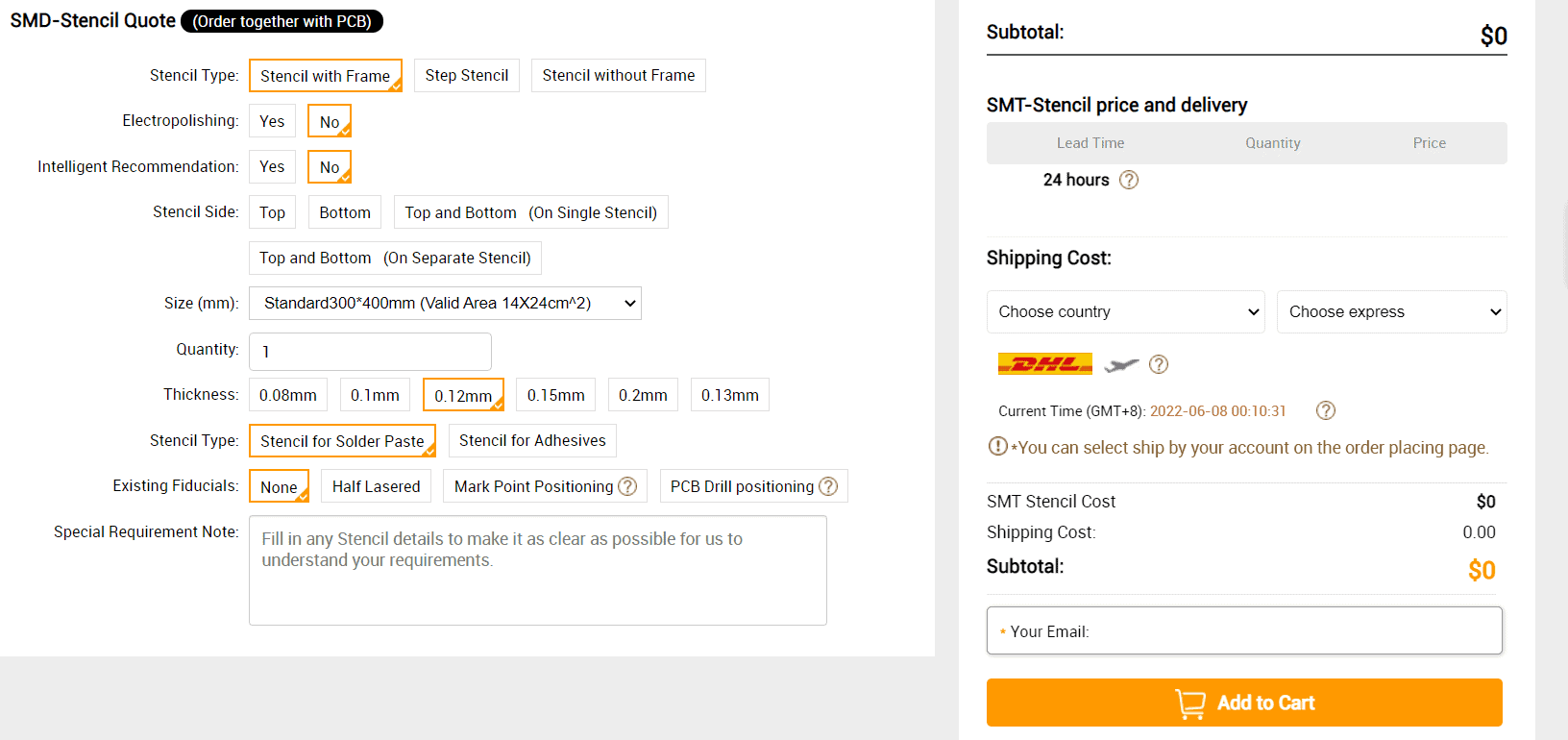
Task: Click warning icon before ship-by-account note
Action: tap(998, 446)
